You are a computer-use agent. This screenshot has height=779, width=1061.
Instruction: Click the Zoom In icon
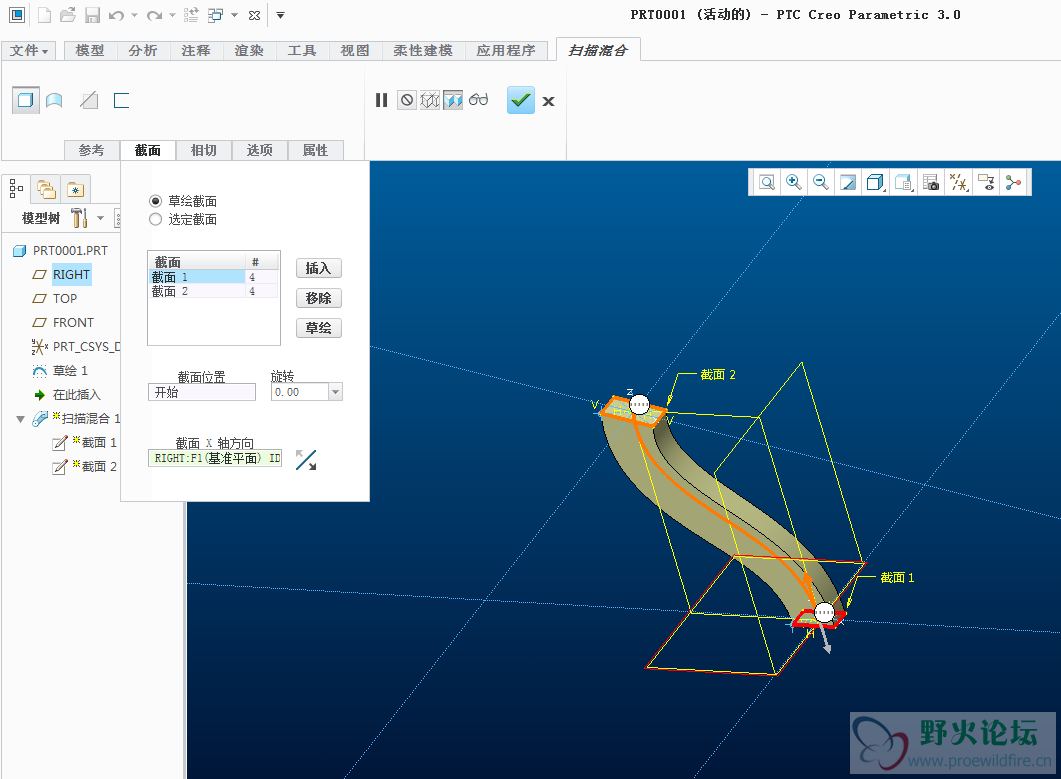pos(793,182)
